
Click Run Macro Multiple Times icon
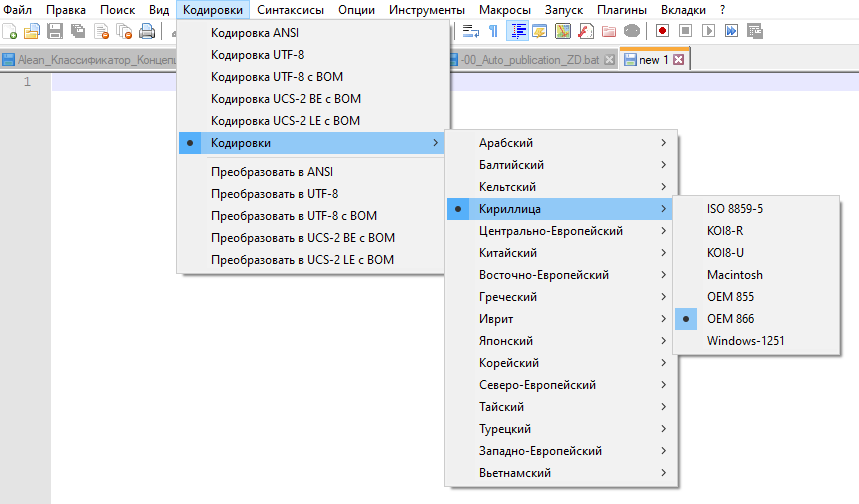[x=731, y=31]
